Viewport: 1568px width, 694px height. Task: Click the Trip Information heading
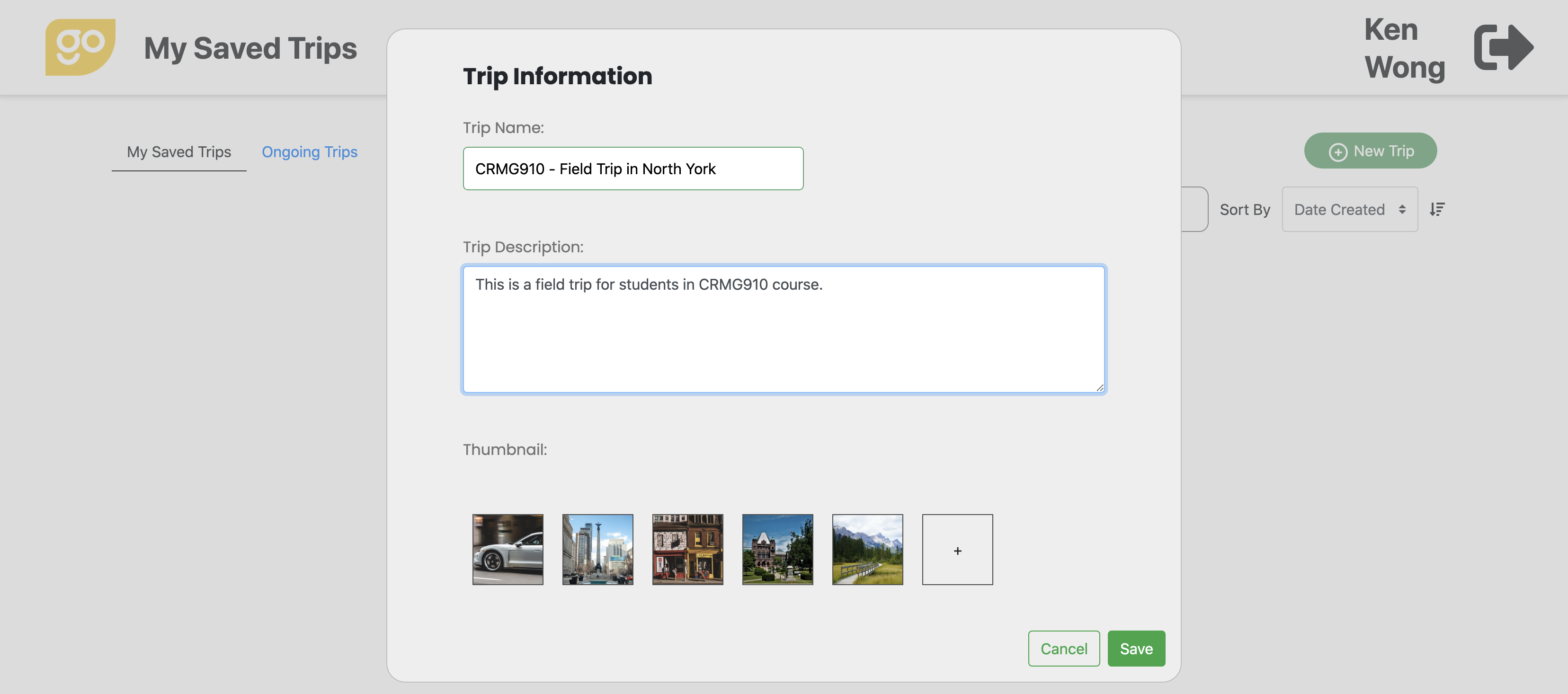557,76
